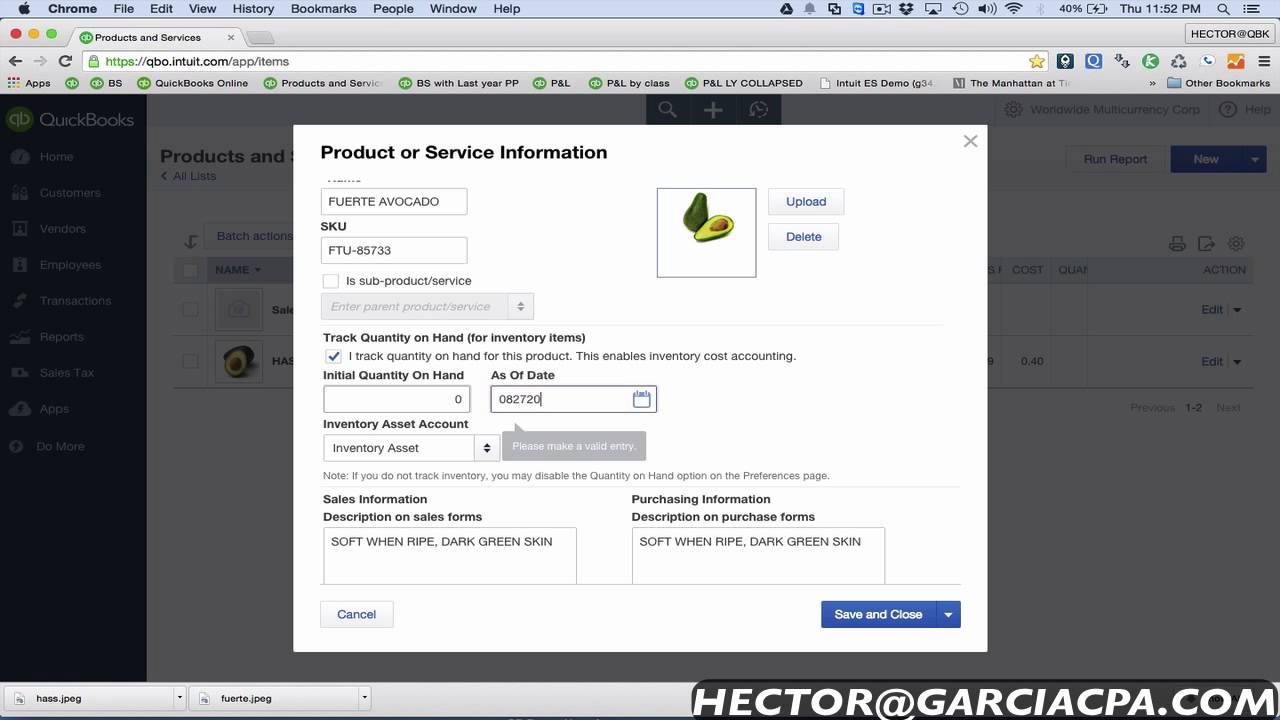
Task: Open Sales Tax in the sidebar
Action: (66, 373)
